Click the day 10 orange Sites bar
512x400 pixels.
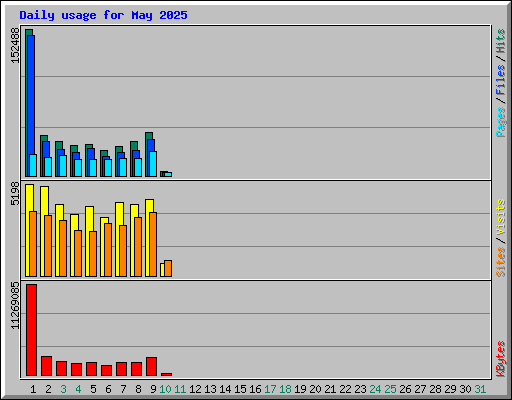coord(168,268)
